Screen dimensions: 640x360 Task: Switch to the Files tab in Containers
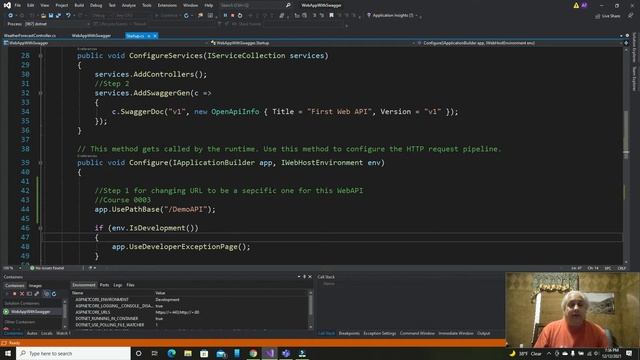[130, 285]
